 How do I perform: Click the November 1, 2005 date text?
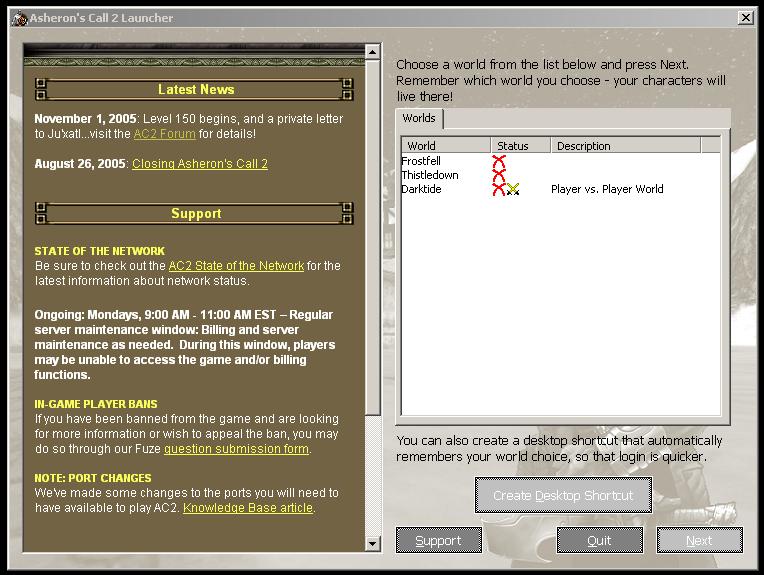click(85, 119)
